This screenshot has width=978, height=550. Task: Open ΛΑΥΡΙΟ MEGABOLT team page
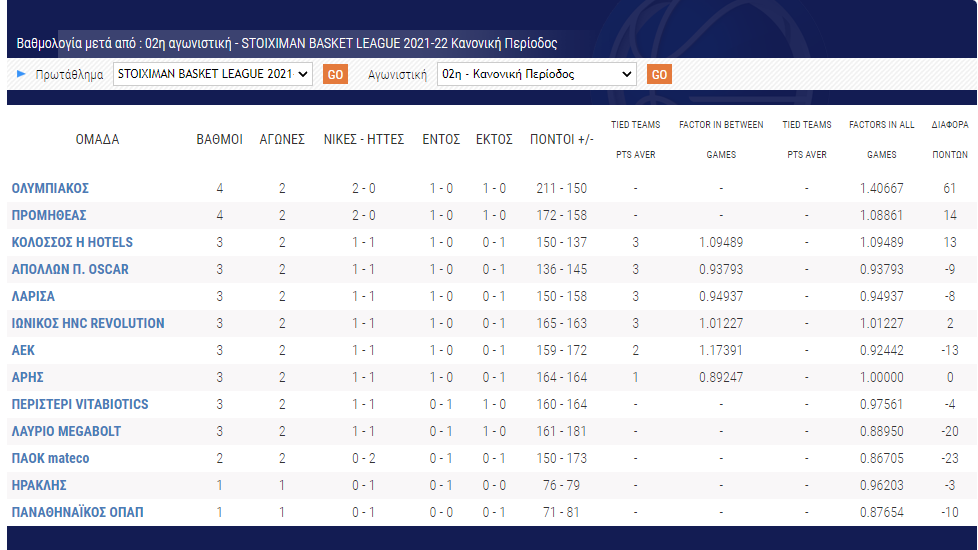[66, 431]
